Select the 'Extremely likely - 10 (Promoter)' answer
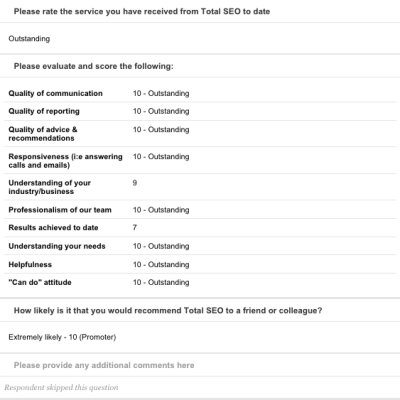Screen dimensions: 400x400 click(x=62, y=337)
